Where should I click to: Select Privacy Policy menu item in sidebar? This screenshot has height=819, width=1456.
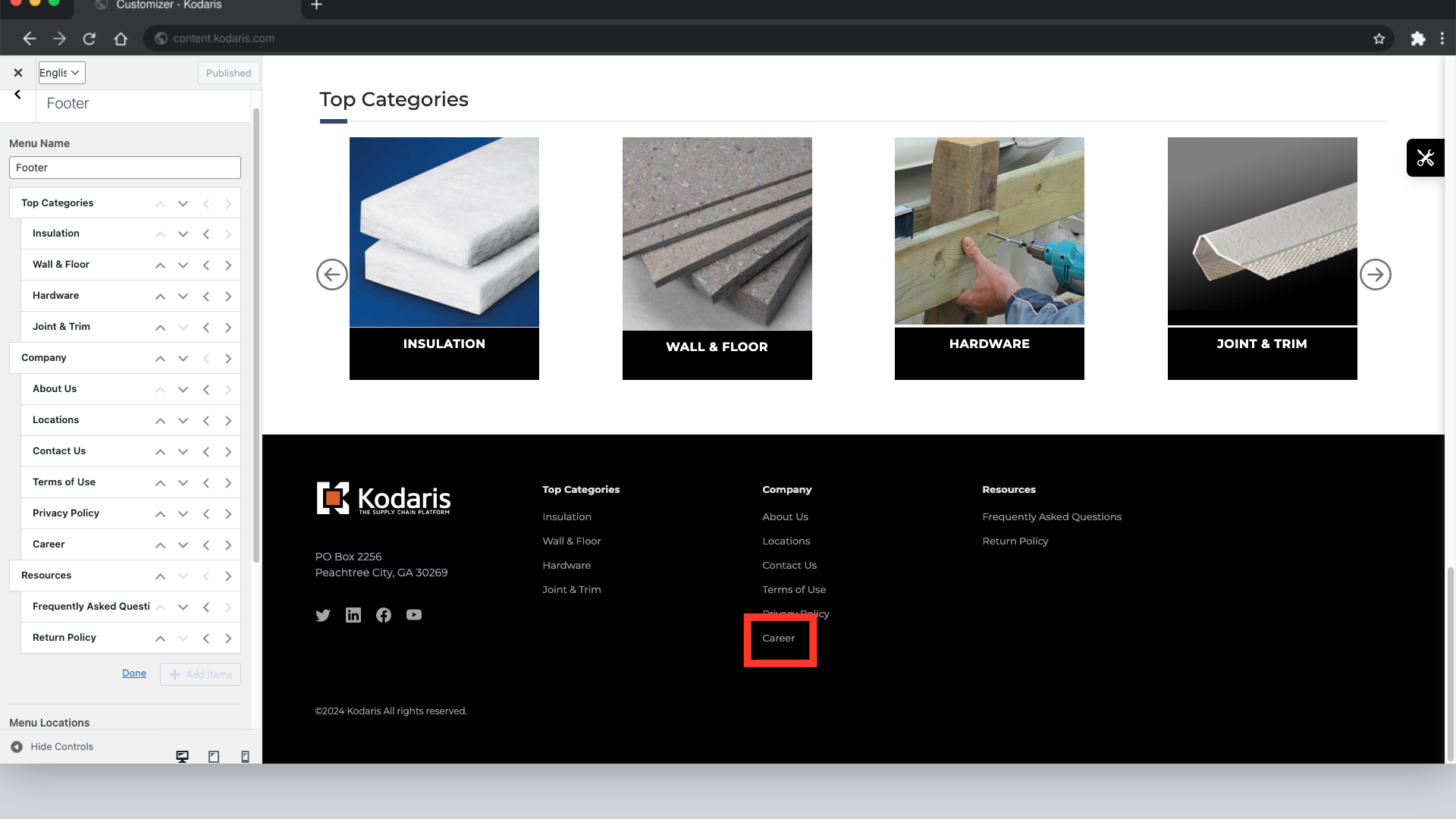click(x=66, y=513)
